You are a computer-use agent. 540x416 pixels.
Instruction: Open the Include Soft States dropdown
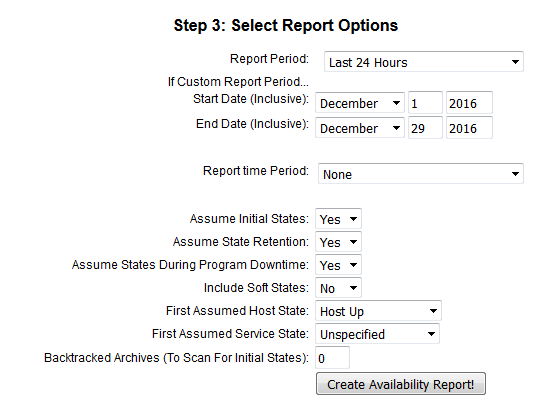[x=338, y=288]
